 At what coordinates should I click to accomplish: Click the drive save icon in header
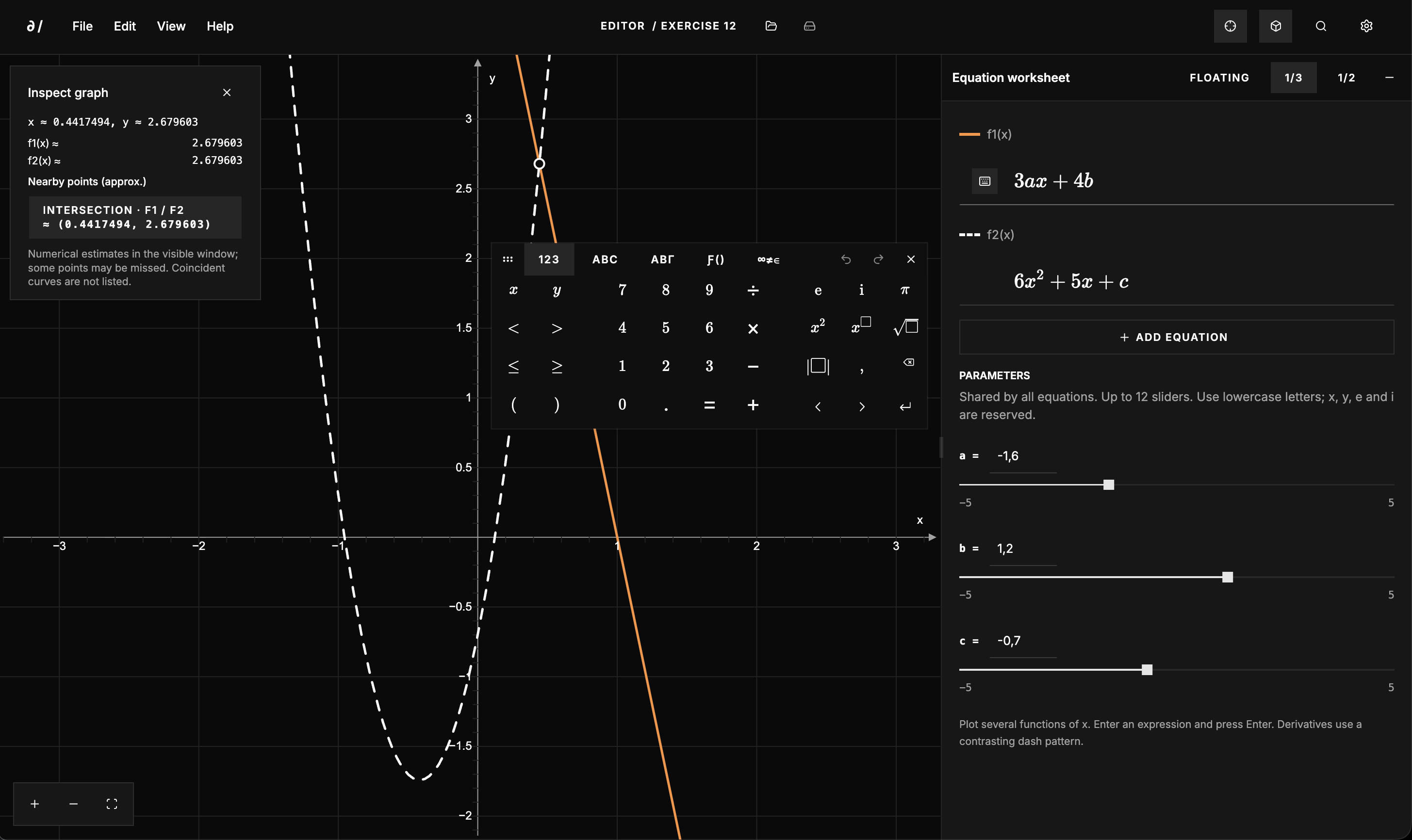point(810,26)
